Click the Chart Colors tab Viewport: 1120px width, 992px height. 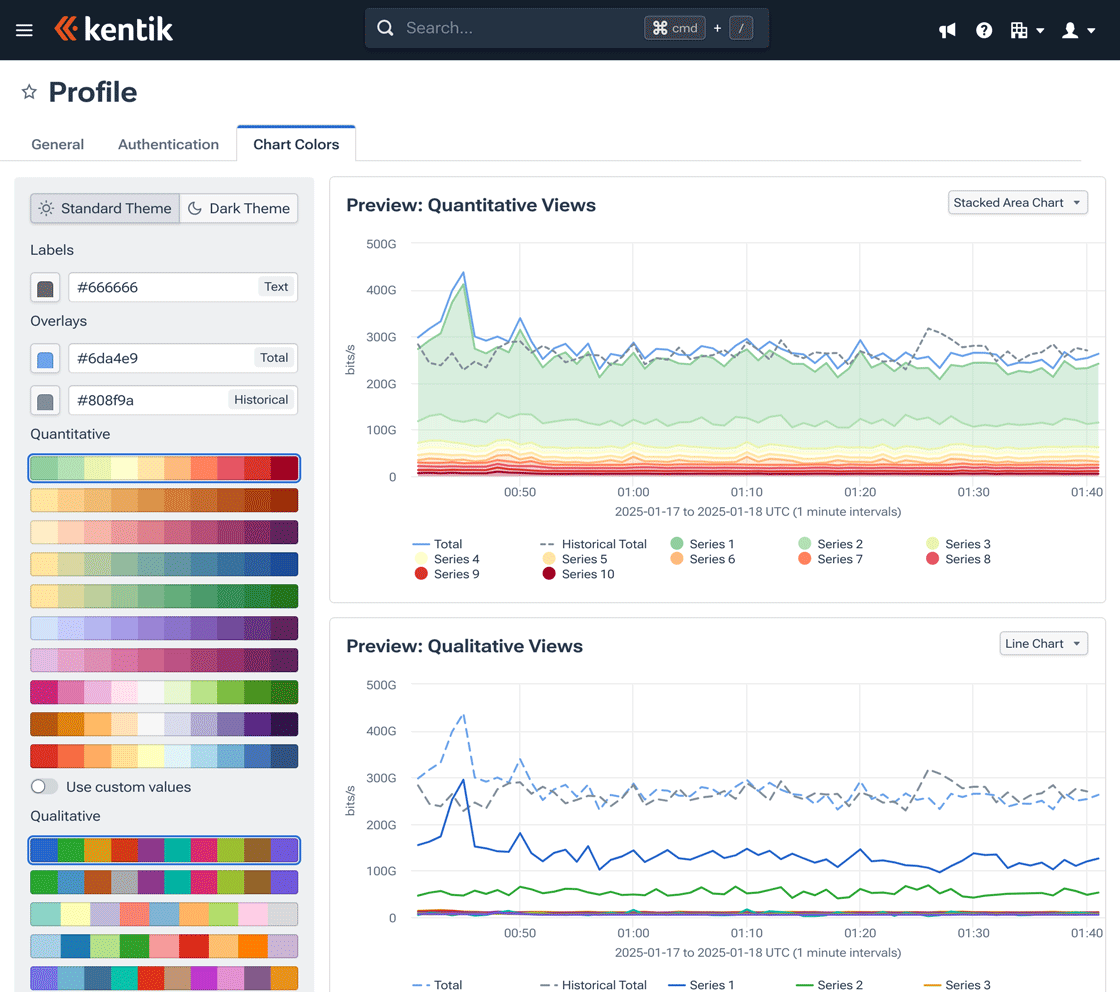(295, 144)
